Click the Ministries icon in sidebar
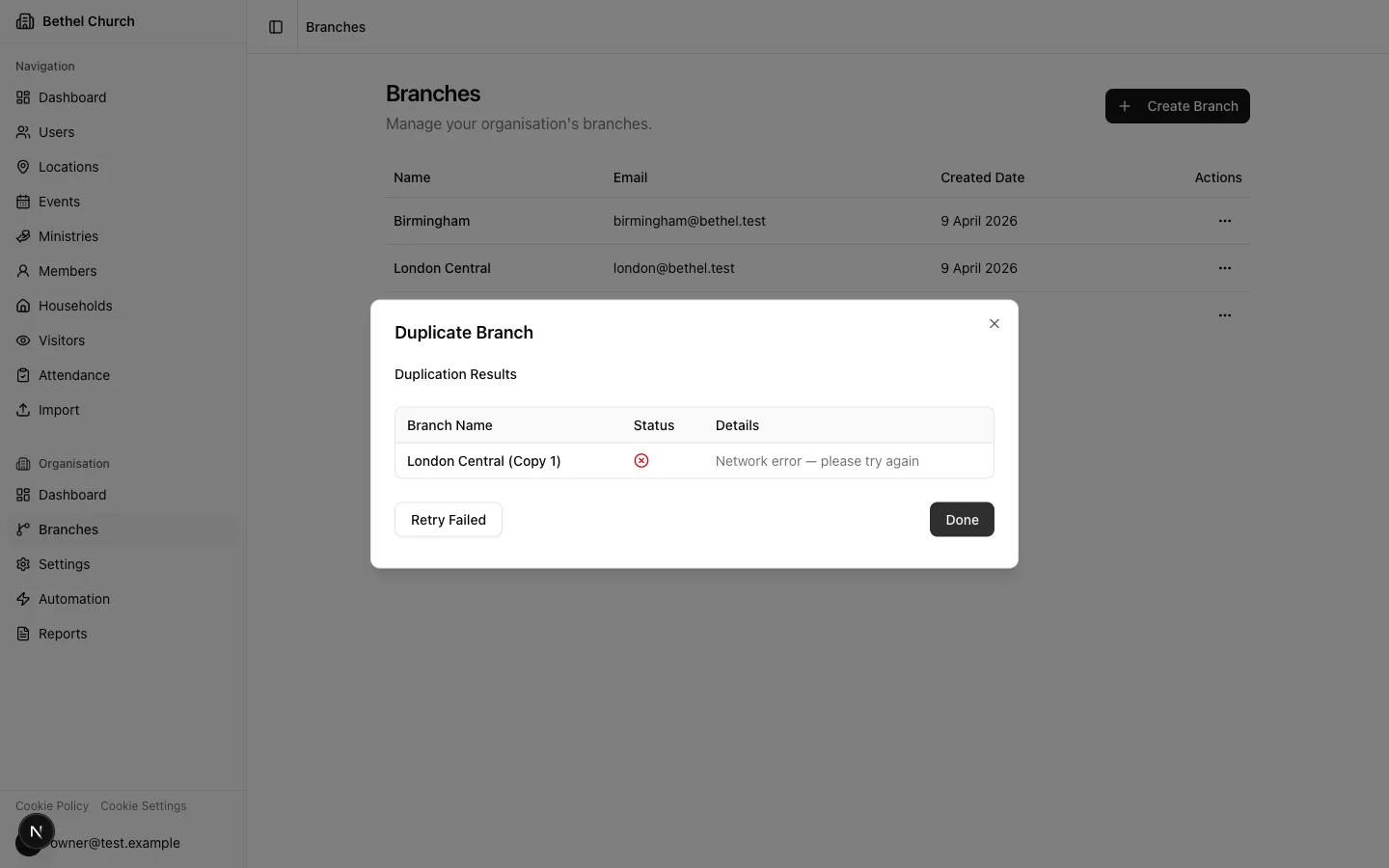 point(23,236)
